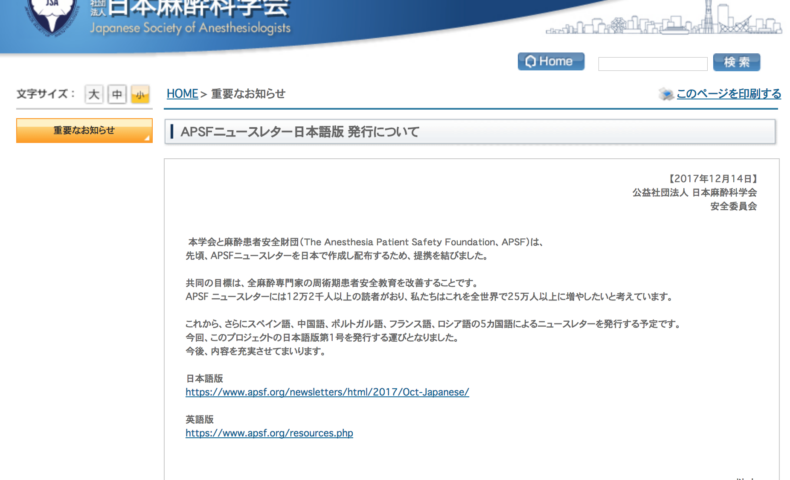790x480 pixels.
Task: Click the 英語版 label
Action: click(x=200, y=420)
